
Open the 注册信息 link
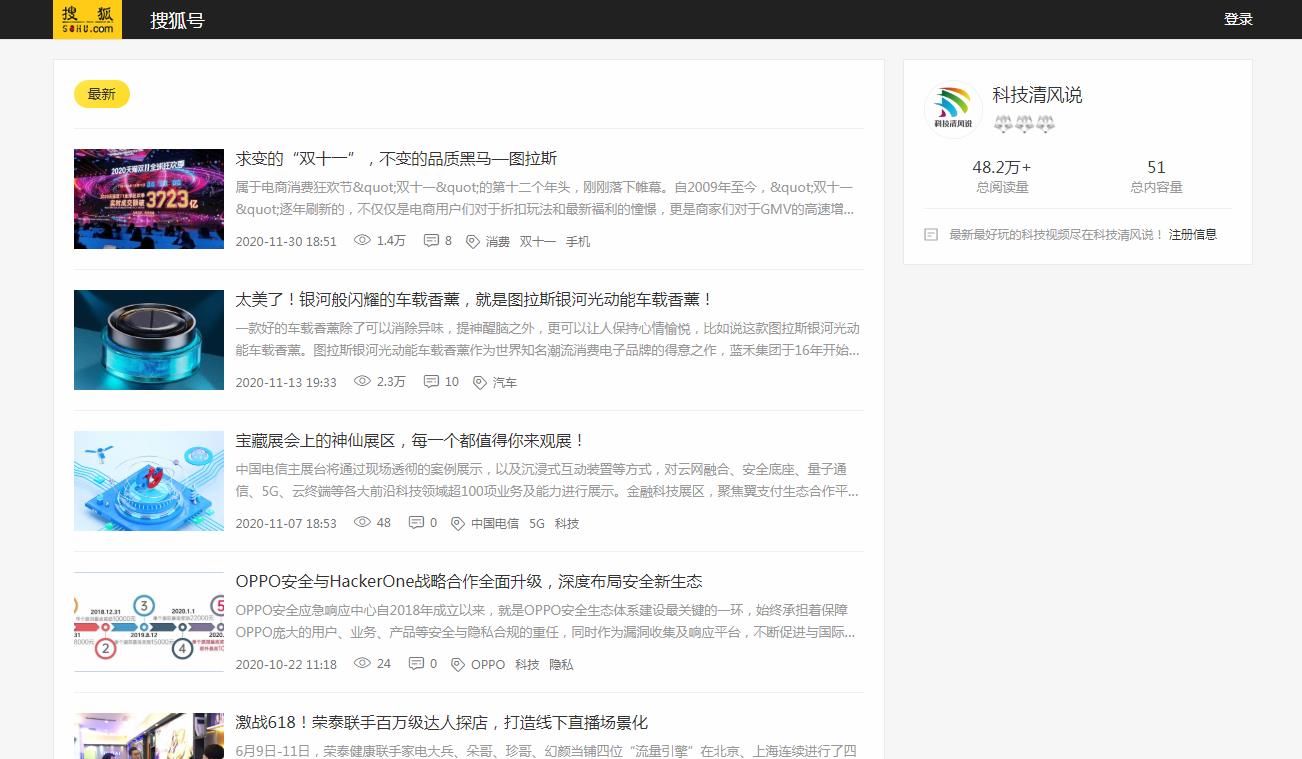pos(1193,234)
